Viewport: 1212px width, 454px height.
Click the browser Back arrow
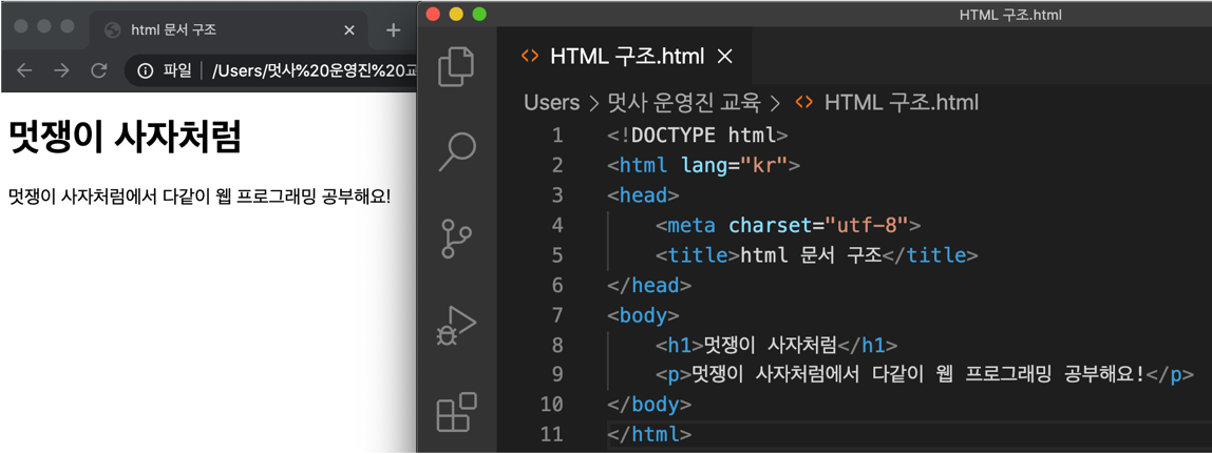coord(25,70)
